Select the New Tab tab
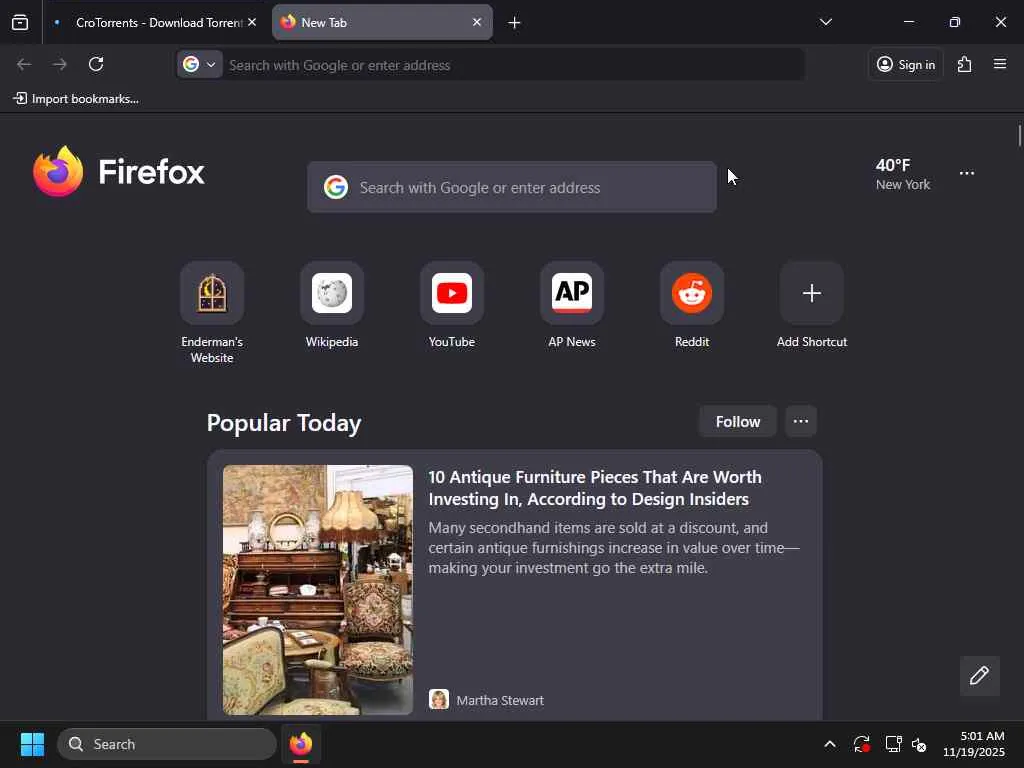 pyautogui.click(x=382, y=22)
